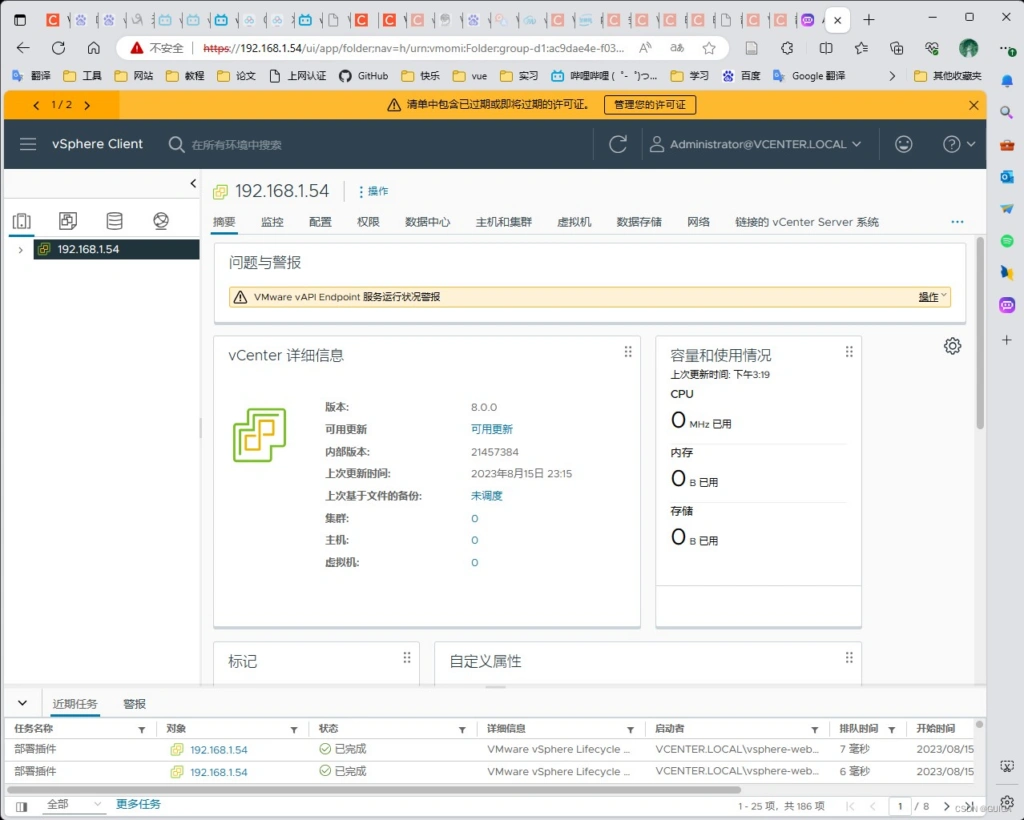Image resolution: width=1024 pixels, height=820 pixels.
Task: Open 192.168.1.54 link in first task row
Action: (x=219, y=750)
